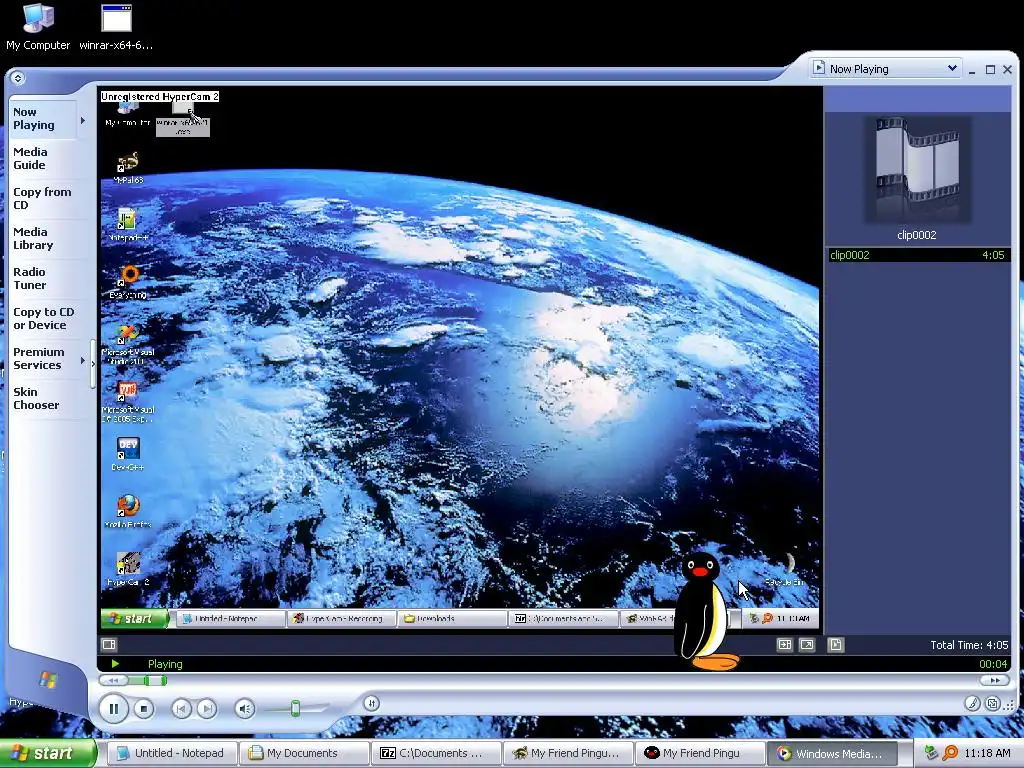Switch to full screen view icon
The height and width of the screenshot is (768, 1024).
coord(807,645)
